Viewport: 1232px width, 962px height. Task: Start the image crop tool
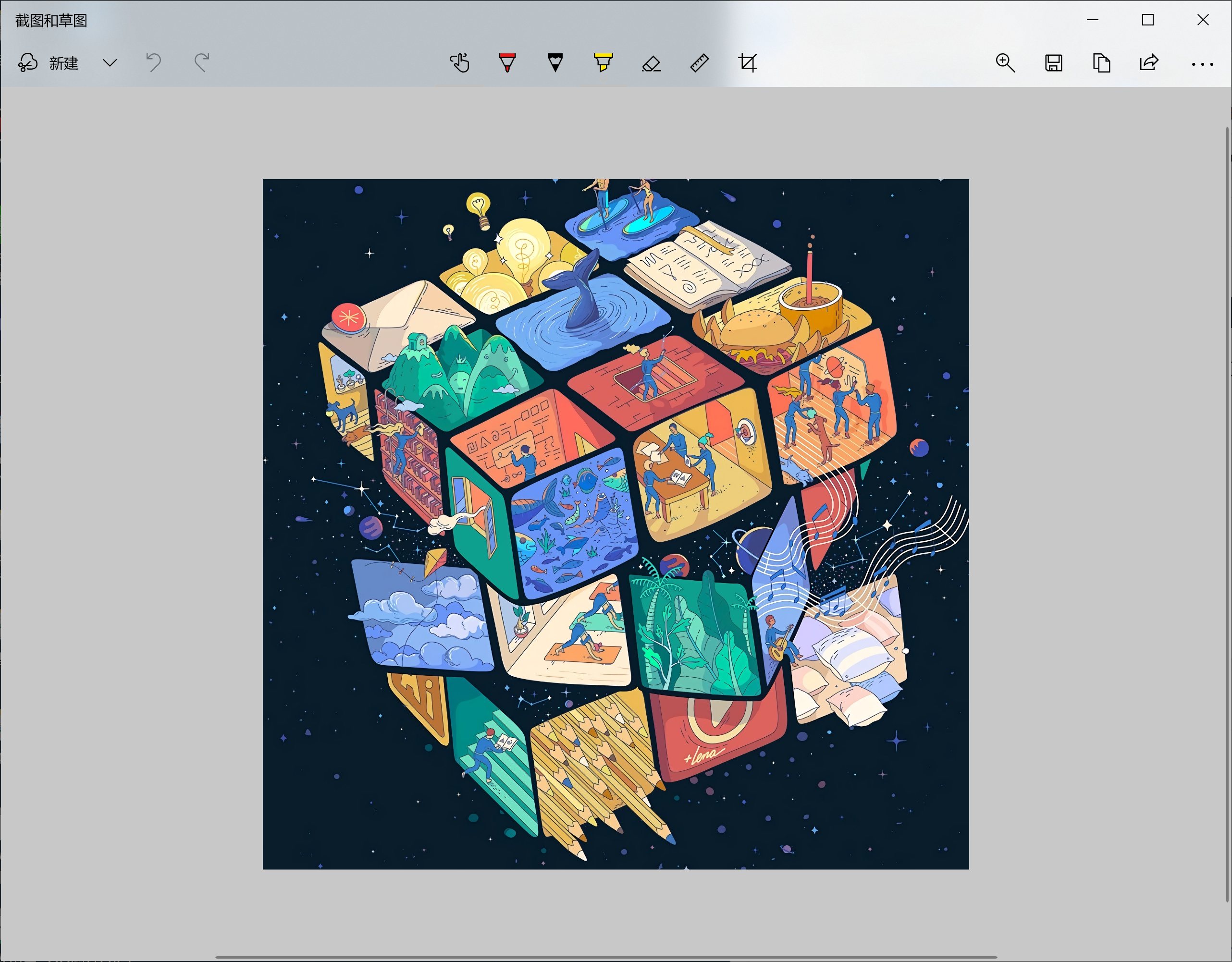[748, 62]
